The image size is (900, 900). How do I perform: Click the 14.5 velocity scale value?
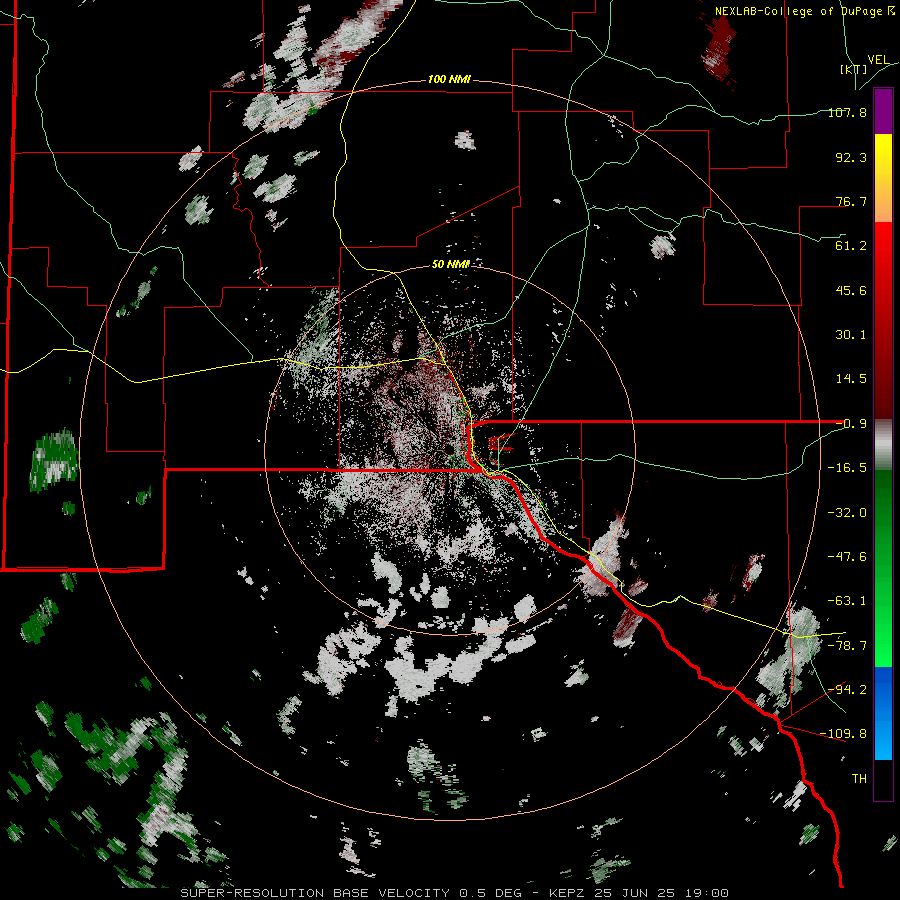pos(851,379)
